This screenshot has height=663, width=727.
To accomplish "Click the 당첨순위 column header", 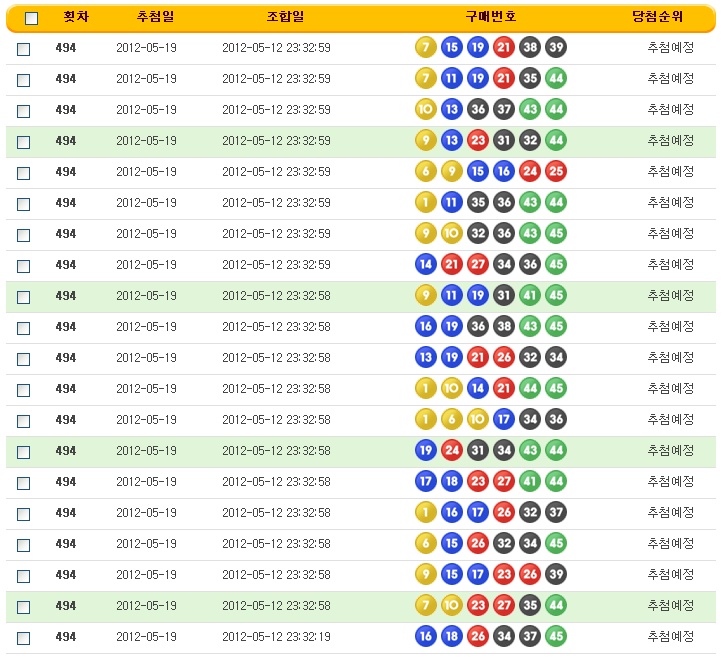I will point(670,17).
